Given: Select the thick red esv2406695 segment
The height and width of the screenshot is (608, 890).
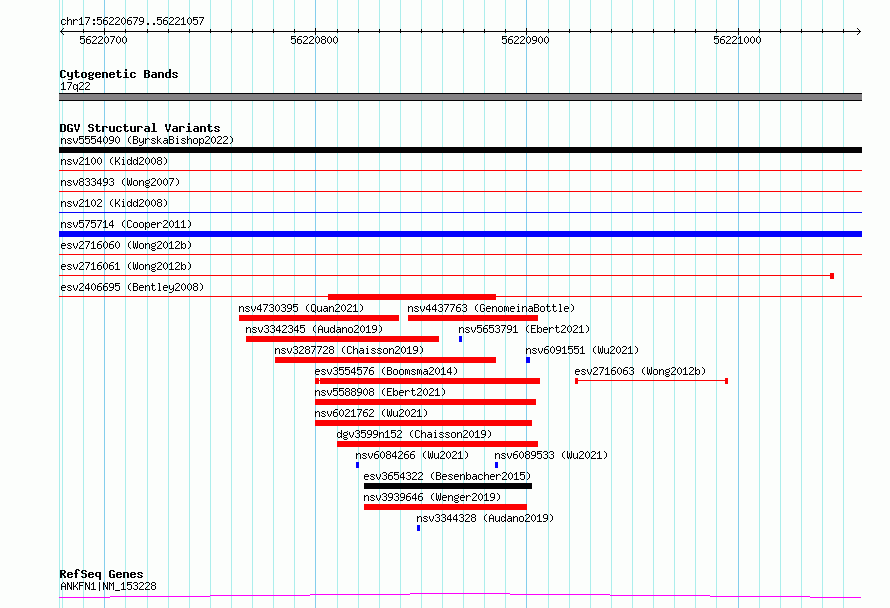Looking at the screenshot, I should [412, 297].
